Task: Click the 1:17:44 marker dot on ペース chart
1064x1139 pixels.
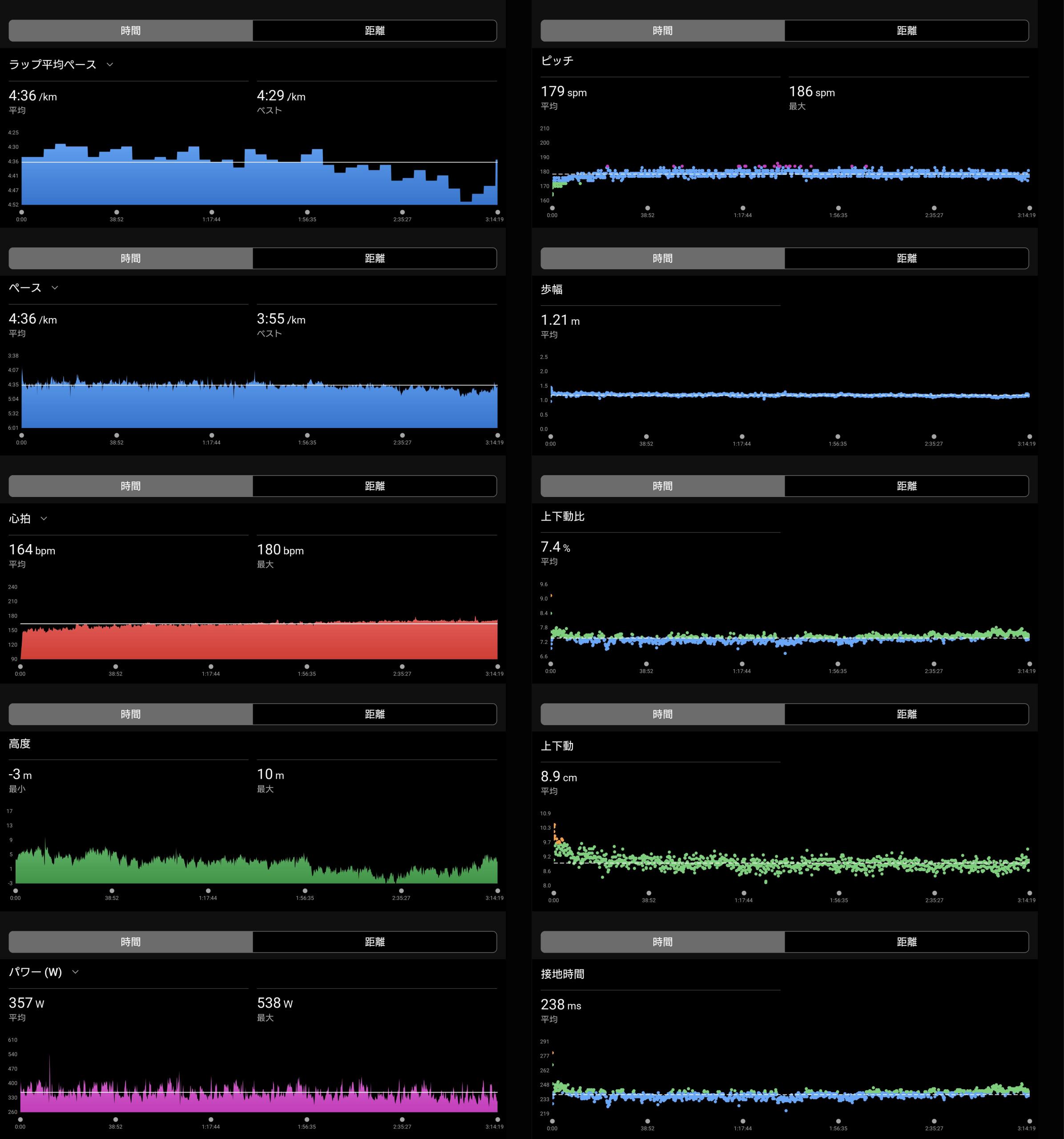Action: (x=212, y=436)
